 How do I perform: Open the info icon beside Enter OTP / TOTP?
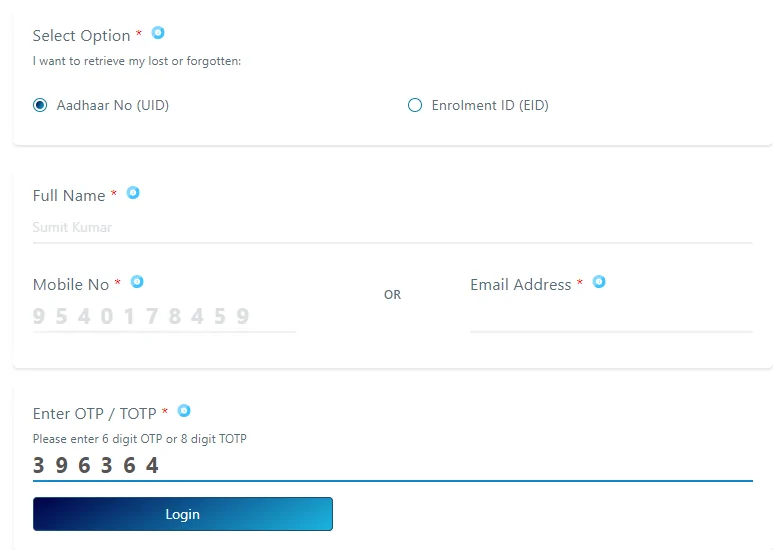tap(184, 411)
